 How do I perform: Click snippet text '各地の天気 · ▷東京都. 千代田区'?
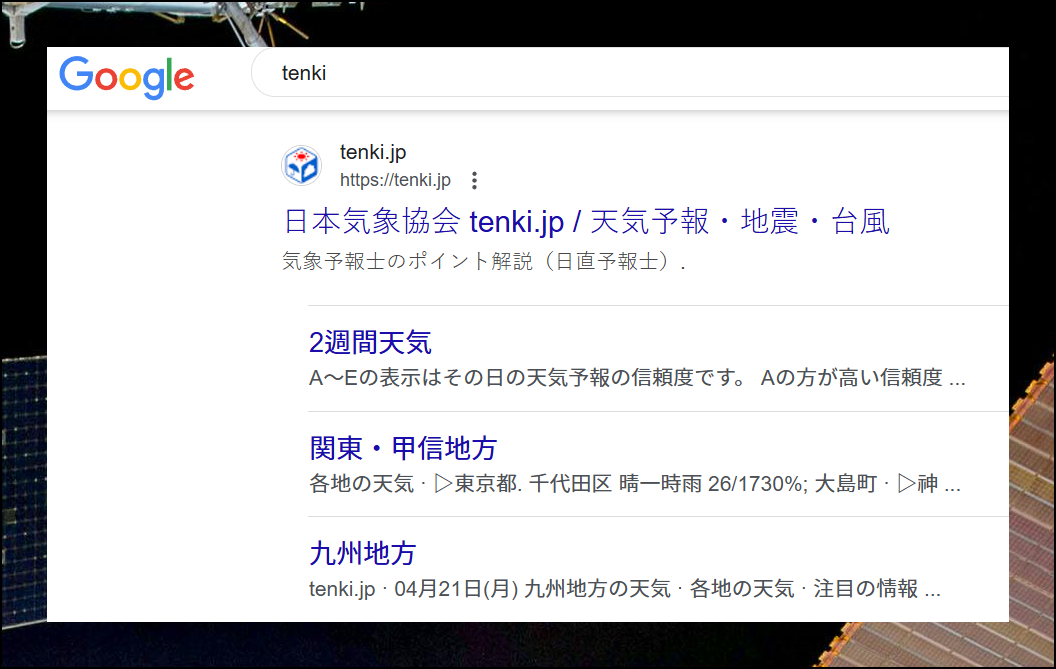pos(460,483)
